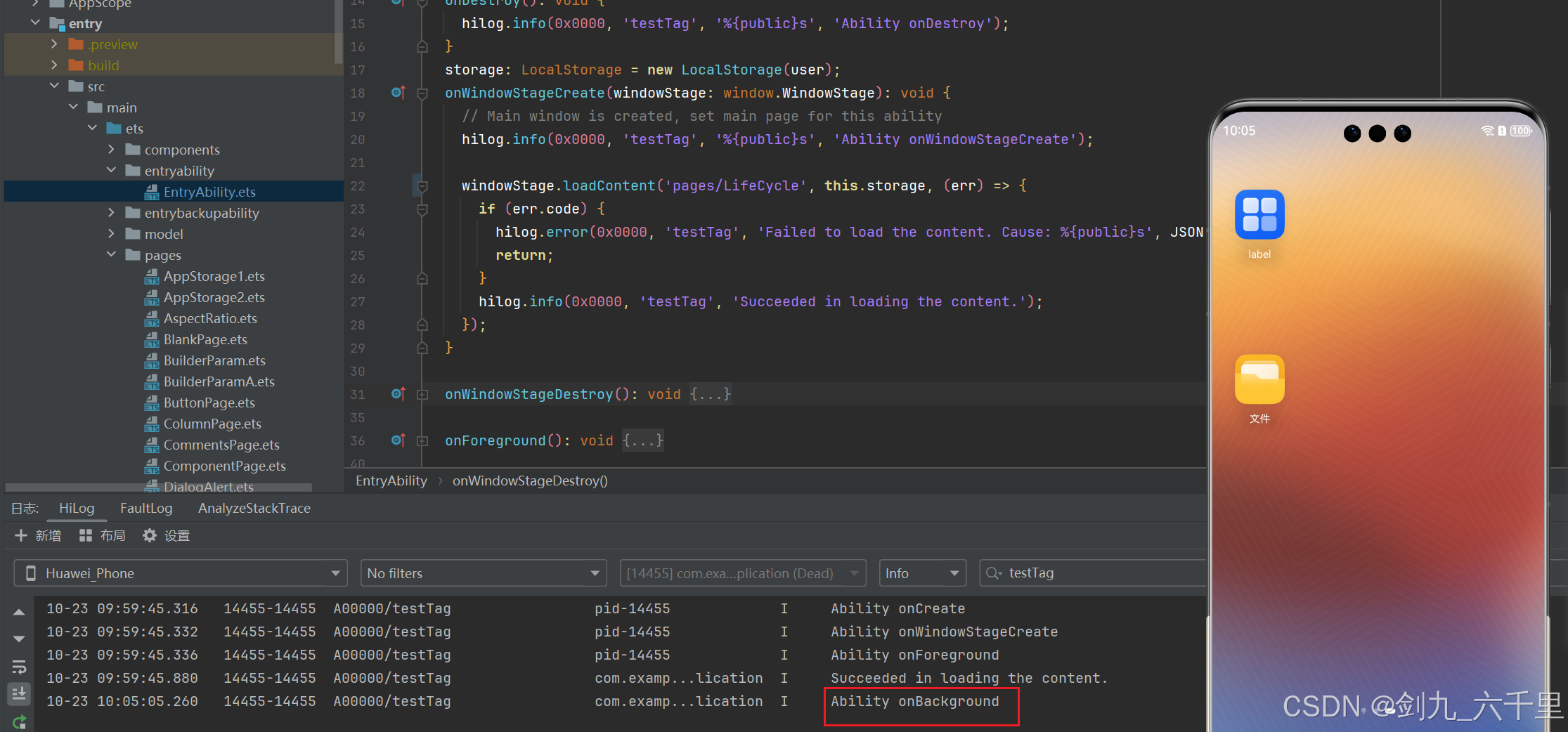Click the scroll down arrow in log panel
The width and height of the screenshot is (1568, 732).
coord(19,639)
